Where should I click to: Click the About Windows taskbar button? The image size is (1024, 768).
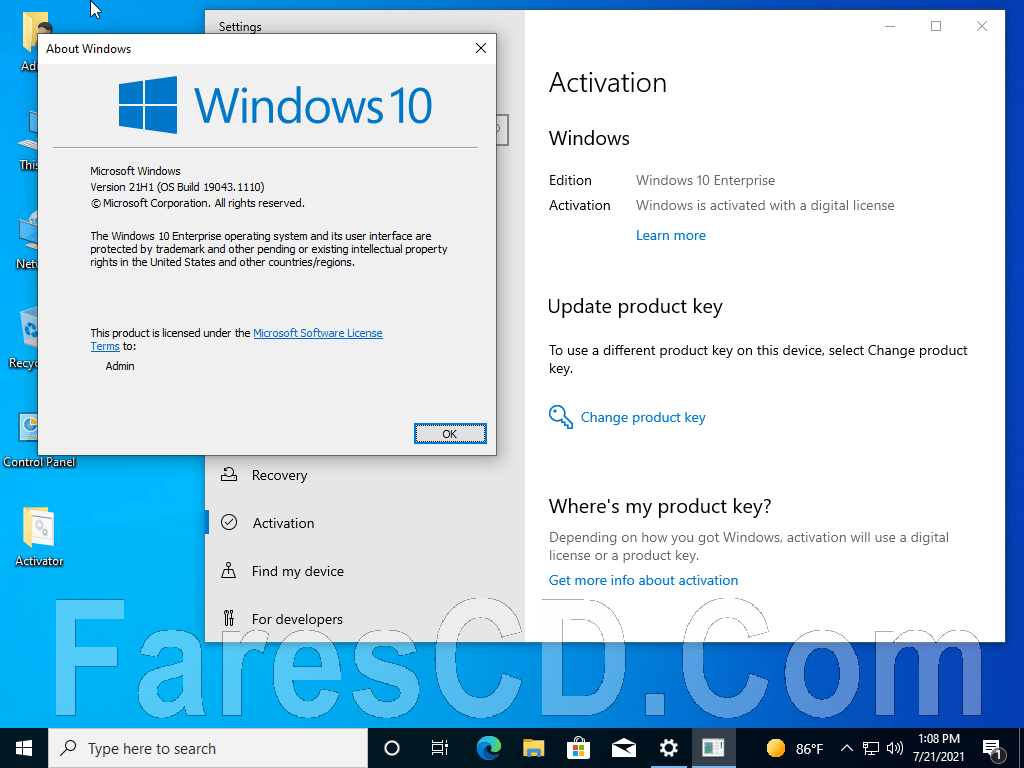(x=713, y=748)
